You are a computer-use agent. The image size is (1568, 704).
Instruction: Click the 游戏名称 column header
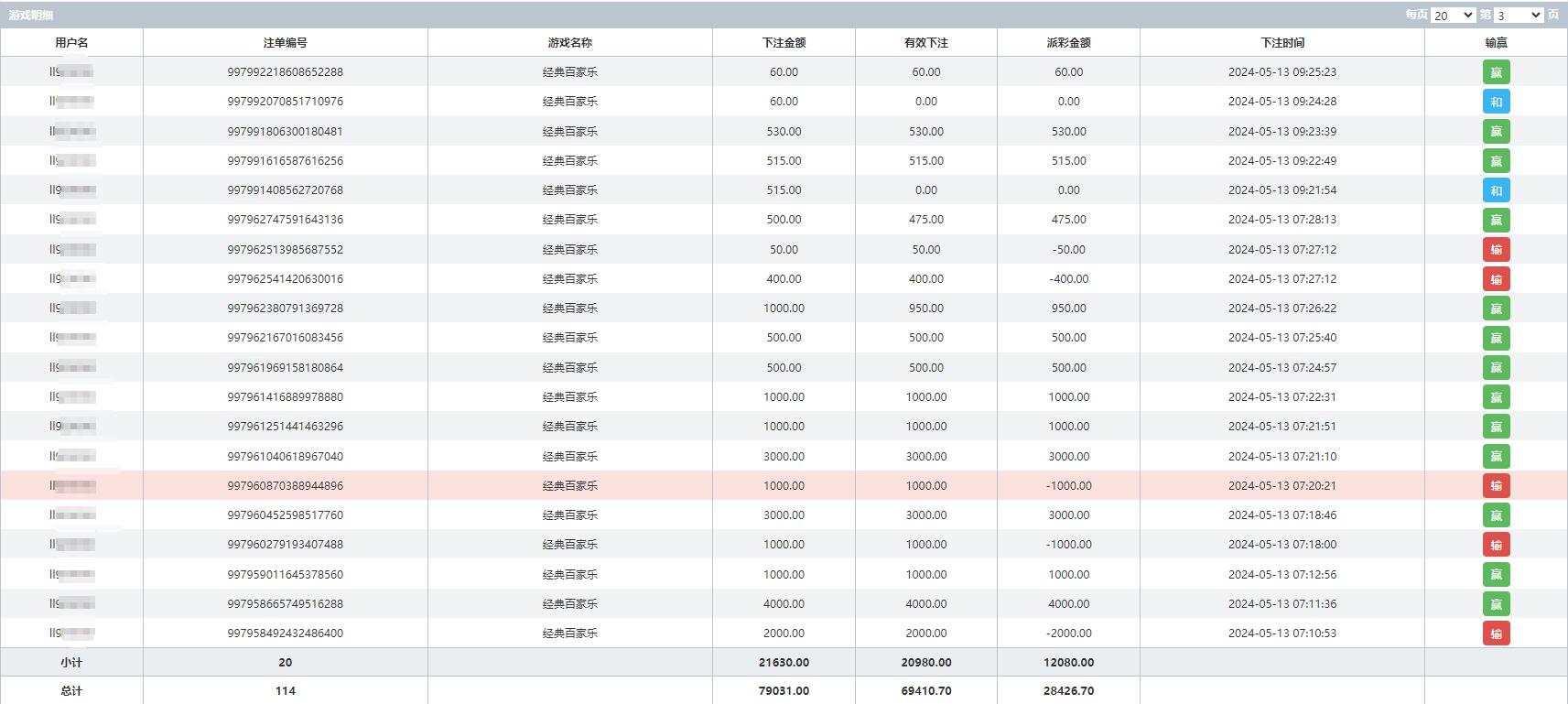click(x=570, y=43)
